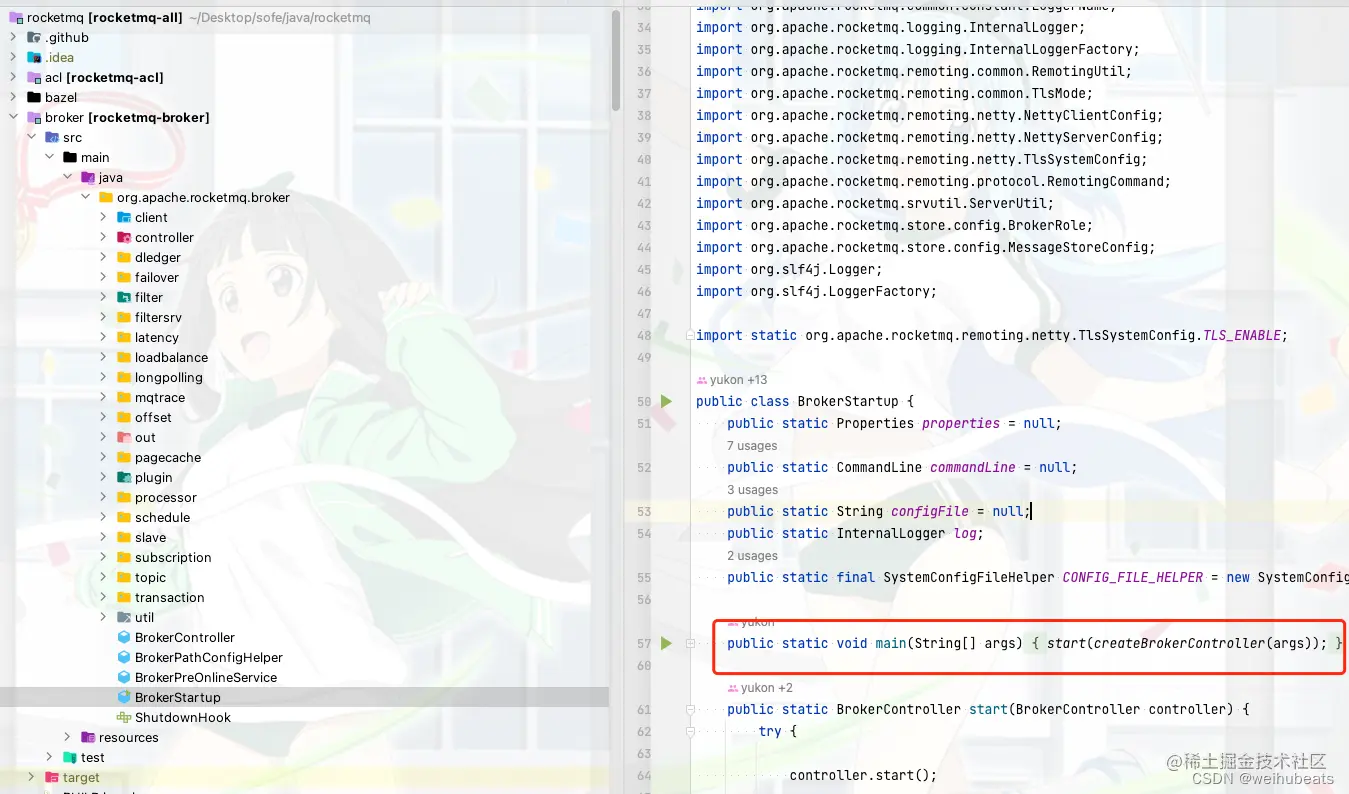Place cursor on controller.start() line

point(863,775)
